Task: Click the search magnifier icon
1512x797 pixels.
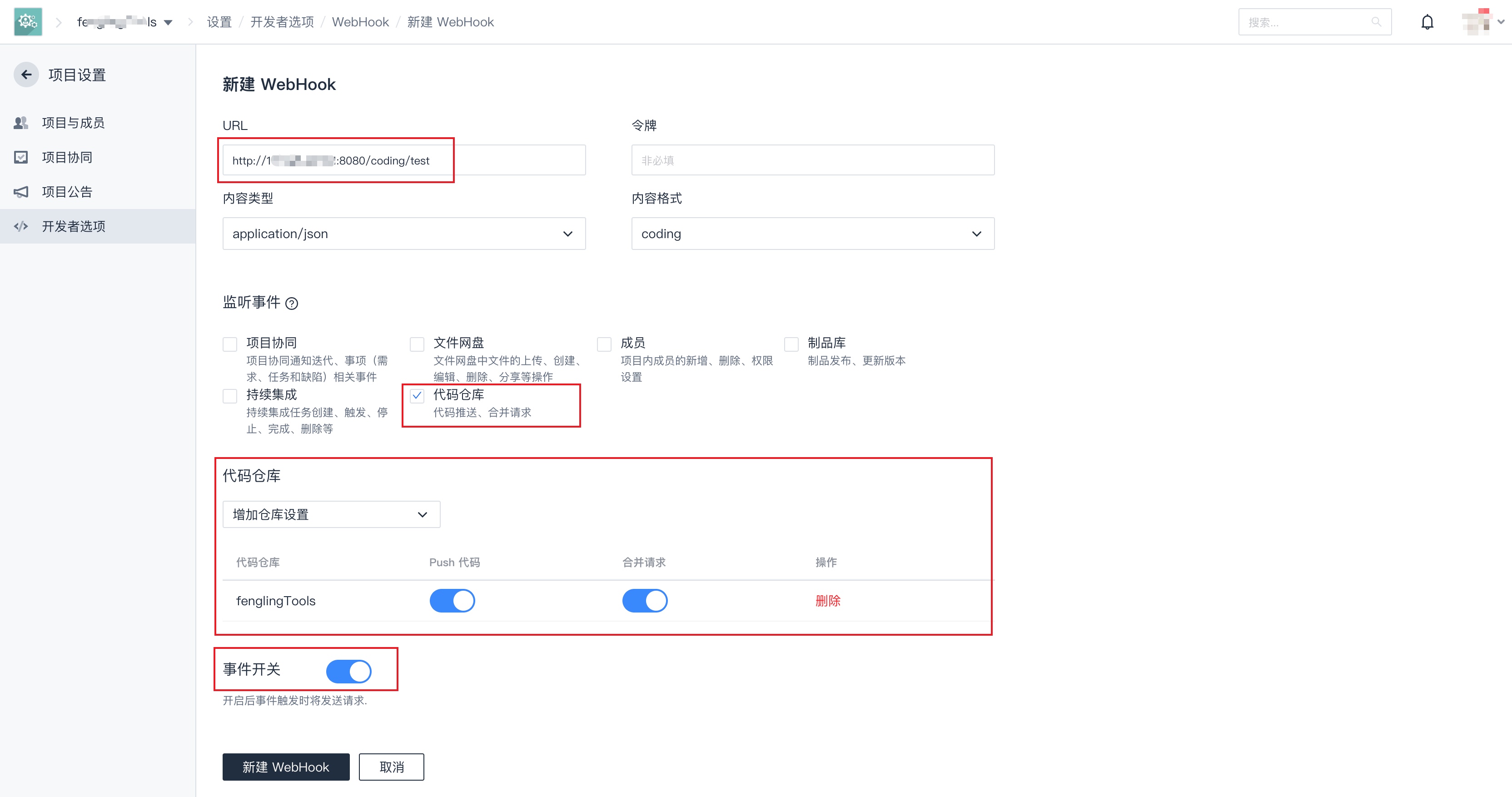Action: [1376, 22]
